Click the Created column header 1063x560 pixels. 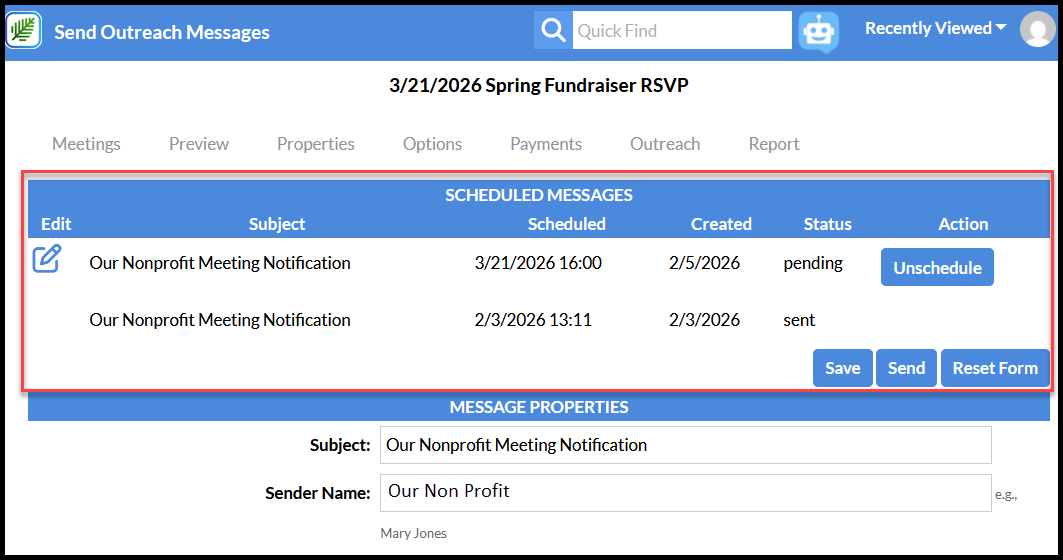pyautogui.click(x=721, y=224)
